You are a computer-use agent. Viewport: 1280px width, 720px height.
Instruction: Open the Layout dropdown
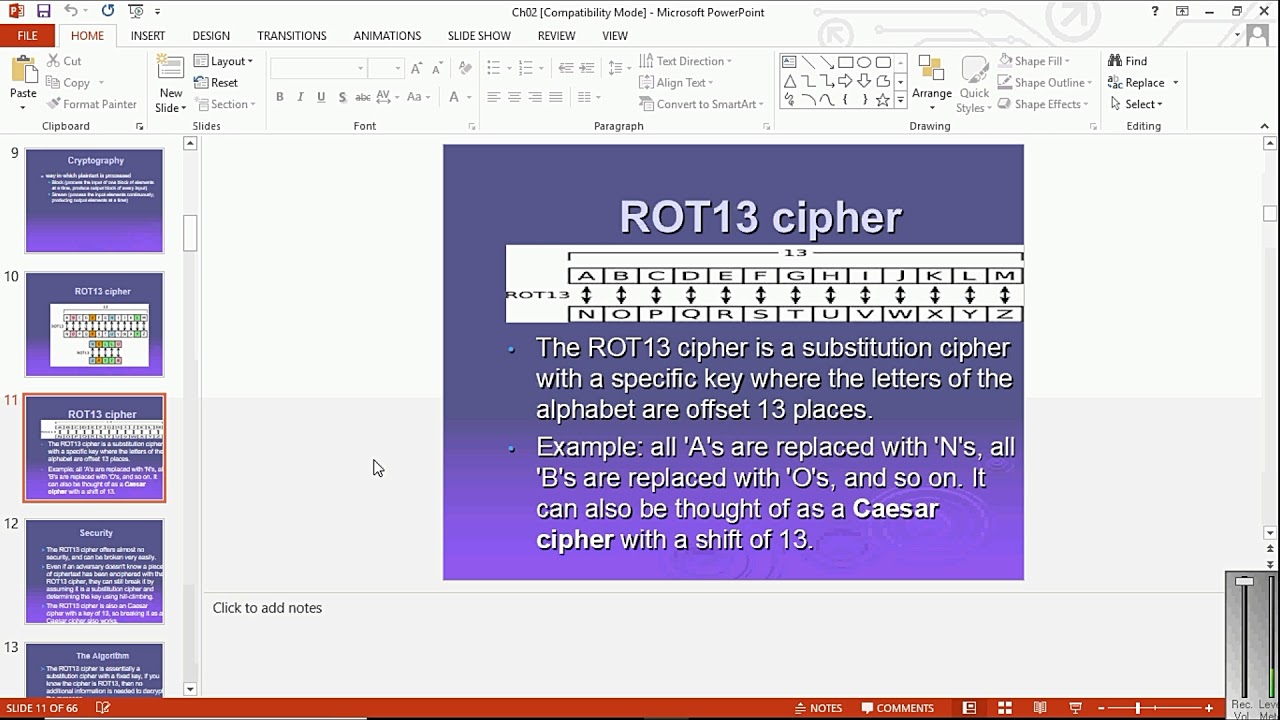click(x=223, y=61)
